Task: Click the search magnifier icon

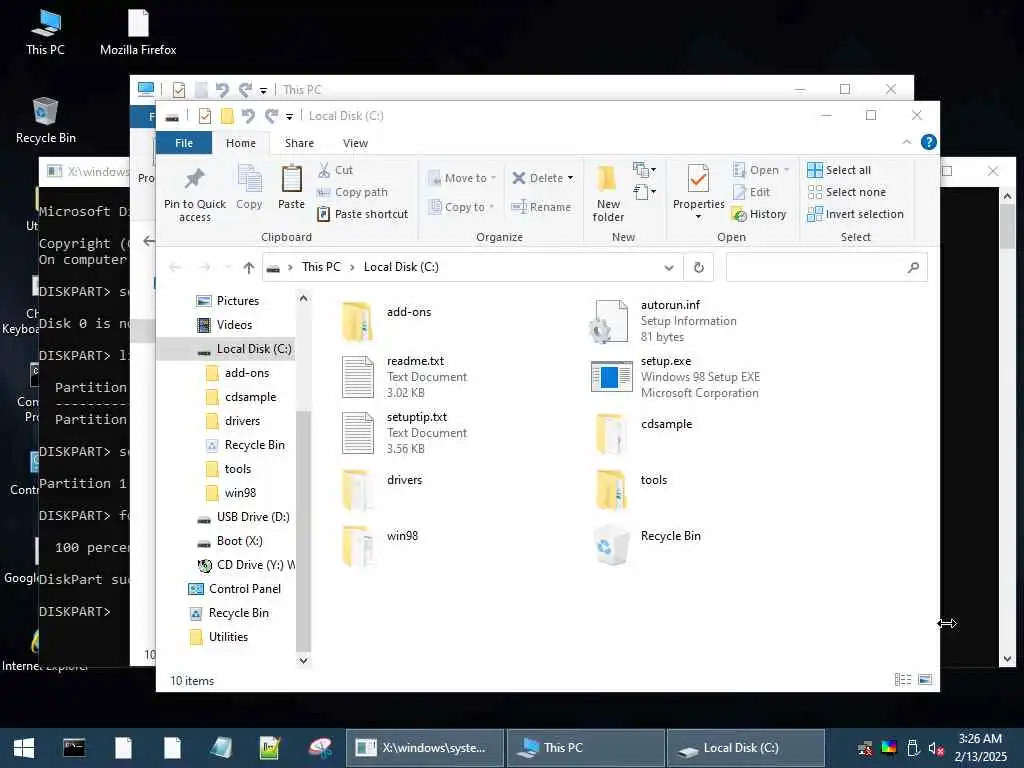Action: tap(913, 267)
